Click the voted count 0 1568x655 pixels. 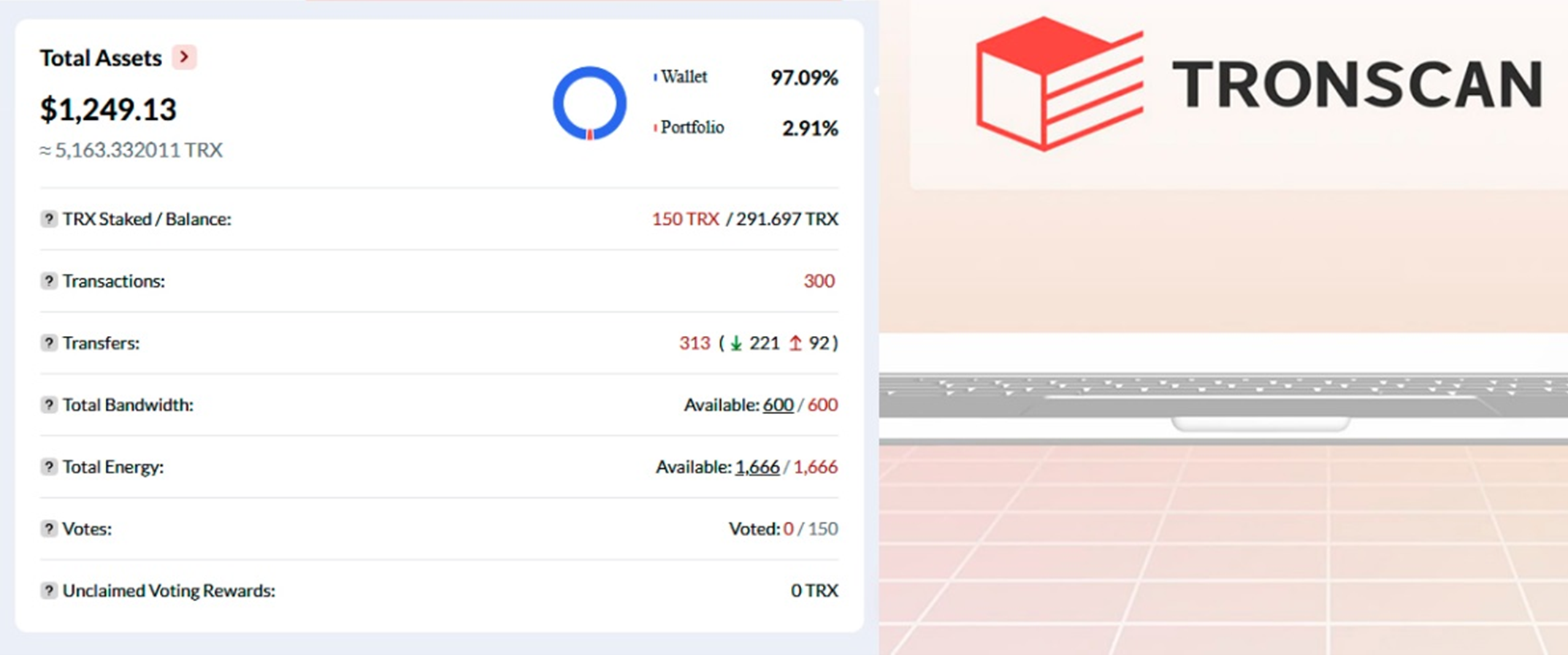click(x=788, y=529)
